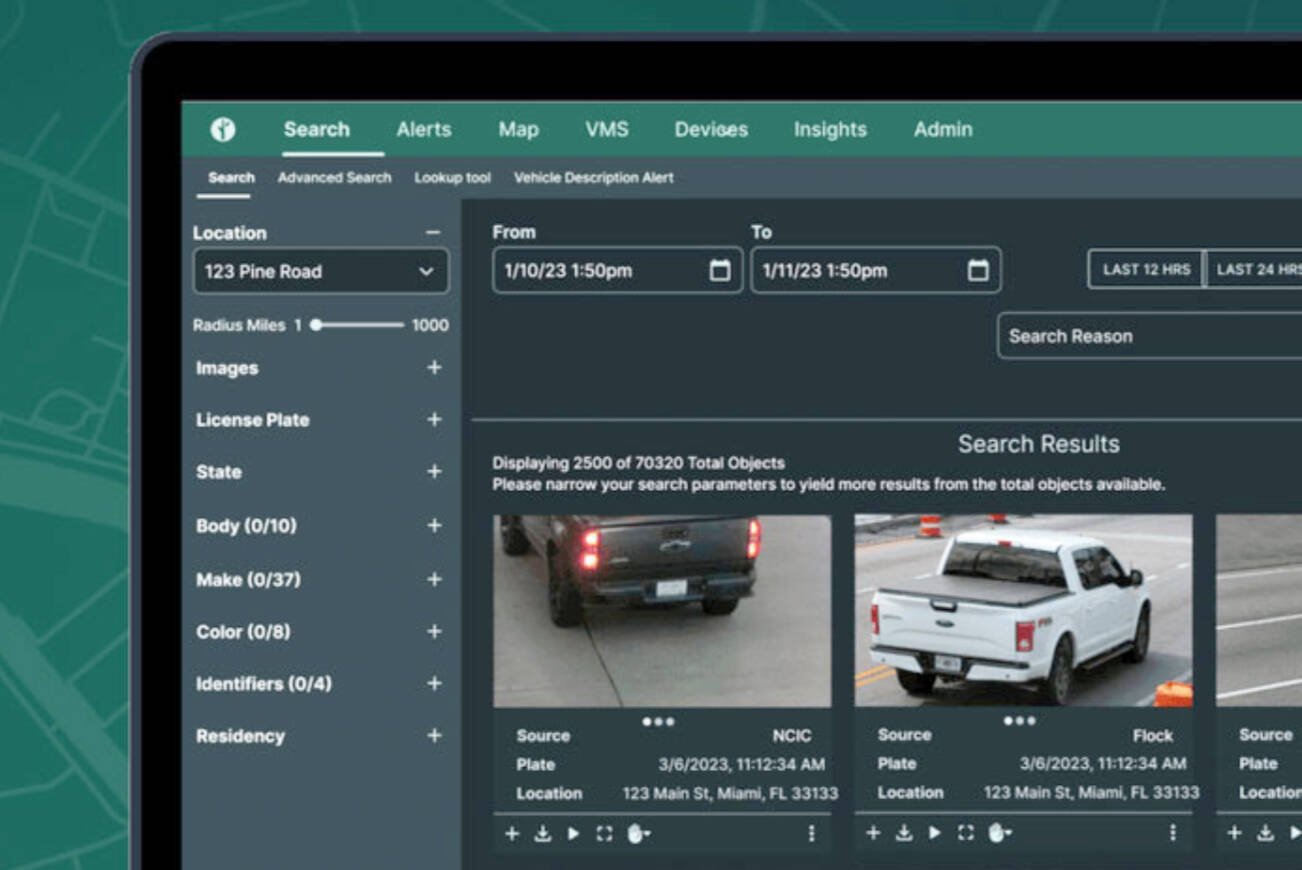Open the From date calendar picker
Viewport: 1302px width, 870px height.
(x=719, y=271)
